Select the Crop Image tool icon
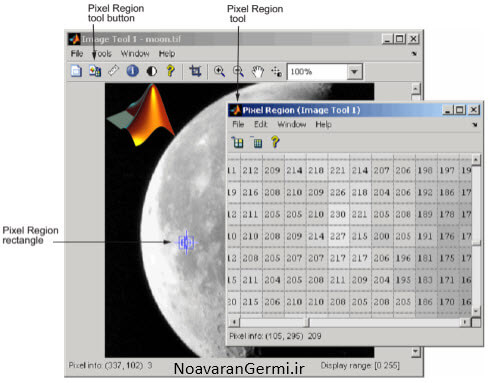 point(195,71)
